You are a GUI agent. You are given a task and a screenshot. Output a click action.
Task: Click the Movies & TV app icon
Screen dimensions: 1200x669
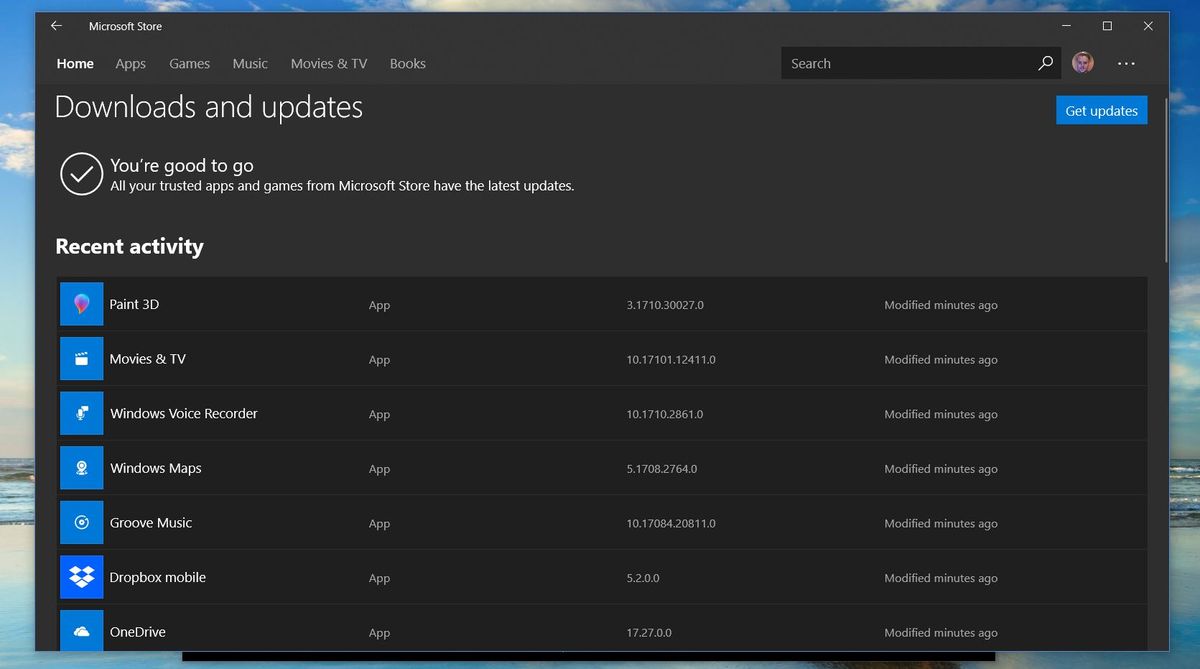(x=81, y=358)
